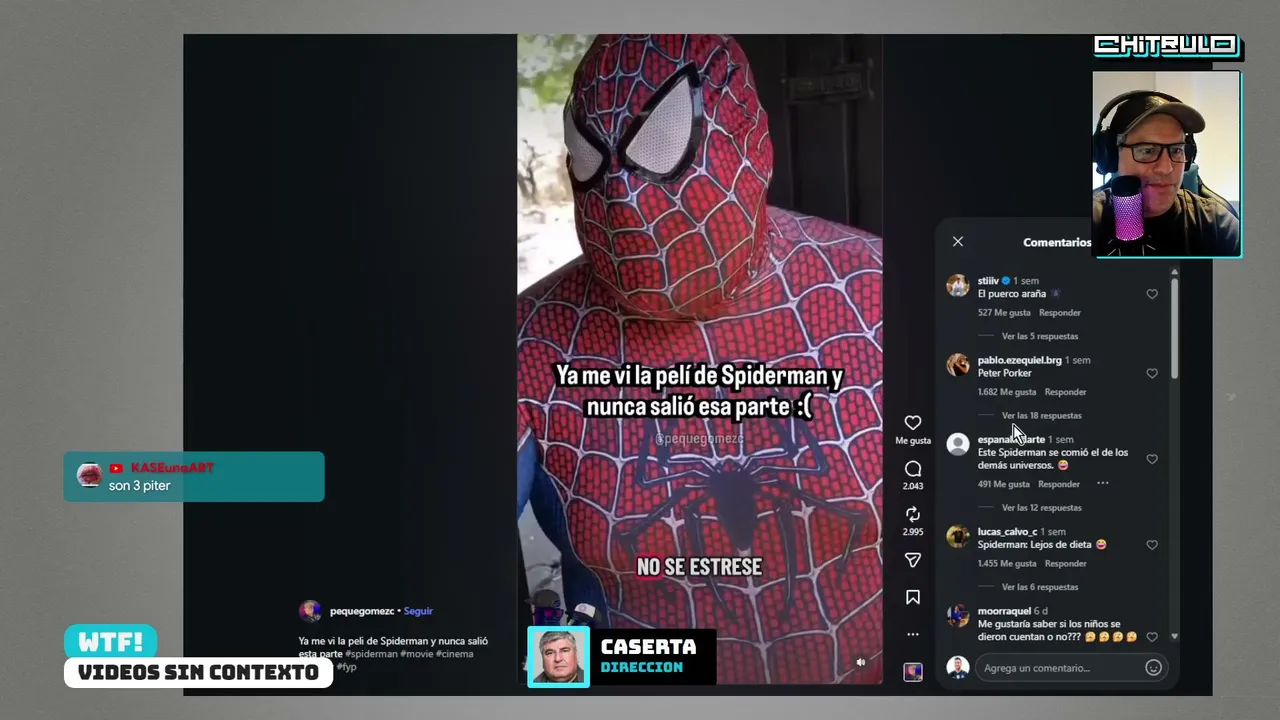Viewport: 1280px width, 720px height.
Task: Click the caption 'Ya me vi la peli' under pequegomezc
Action: point(393,647)
